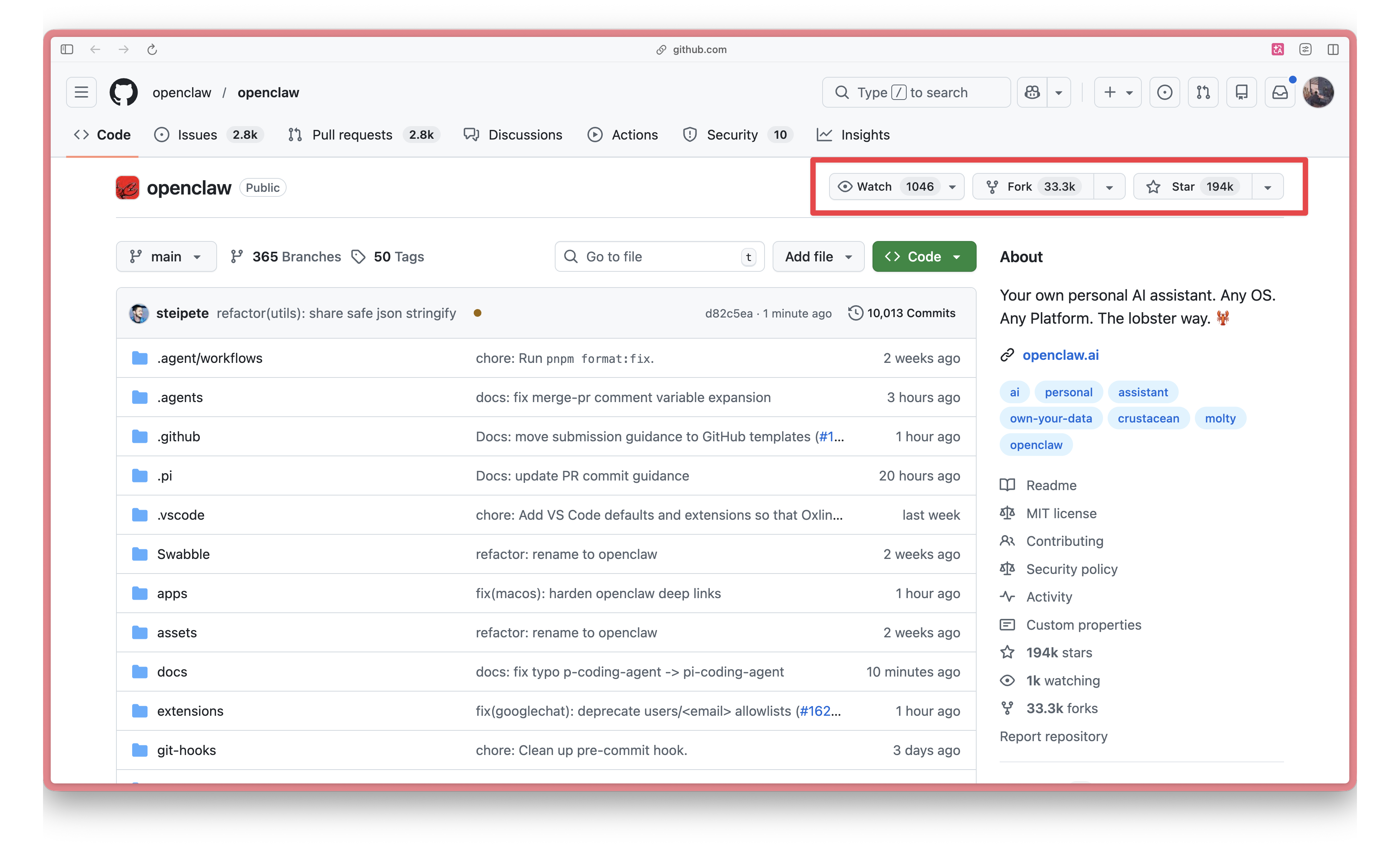Viewport: 1400px width, 848px height.
Task: Click the reader extension icon in browser bar
Action: 1306,50
